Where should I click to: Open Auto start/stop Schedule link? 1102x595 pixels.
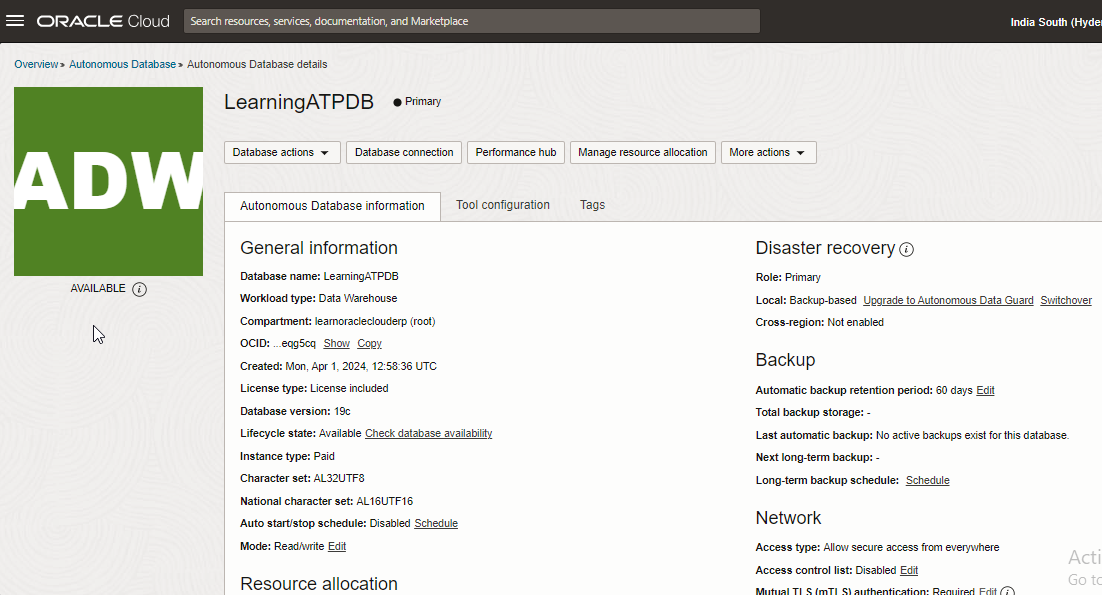pyautogui.click(x=436, y=523)
